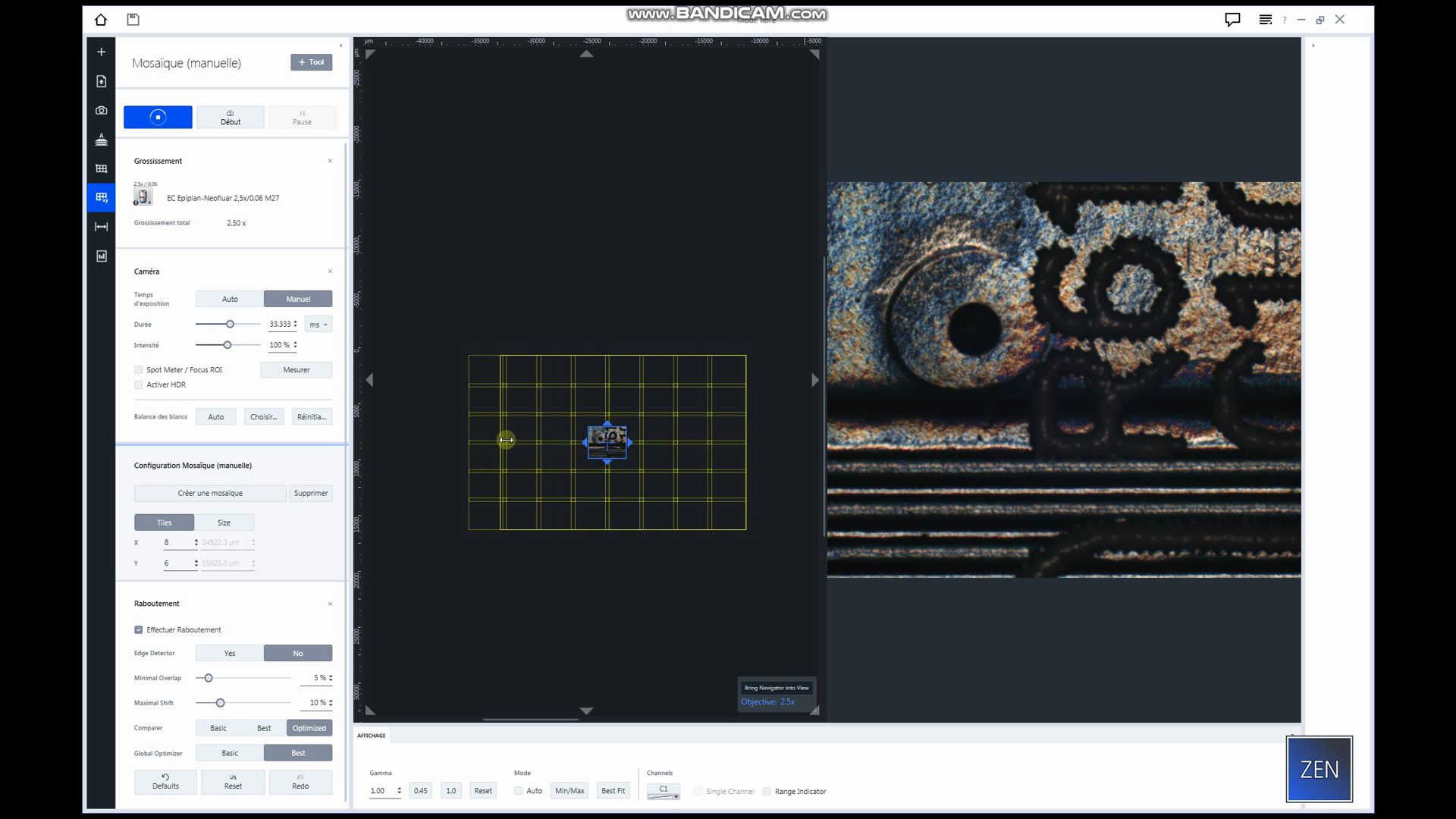Go to the Home icon

[x=101, y=20]
